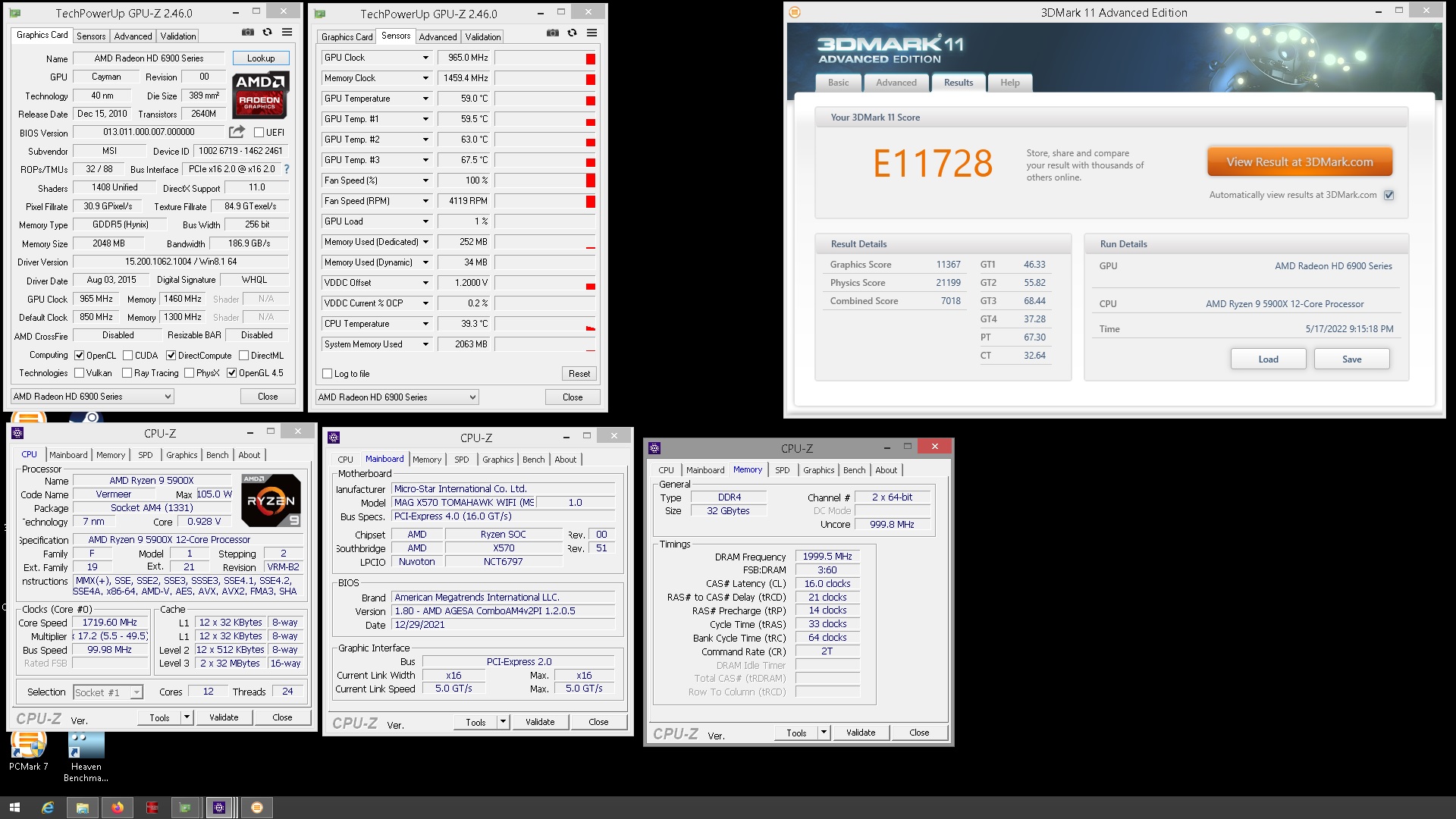Click the Bus Interface question mark icon
This screenshot has height=819, width=1456.
[287, 169]
